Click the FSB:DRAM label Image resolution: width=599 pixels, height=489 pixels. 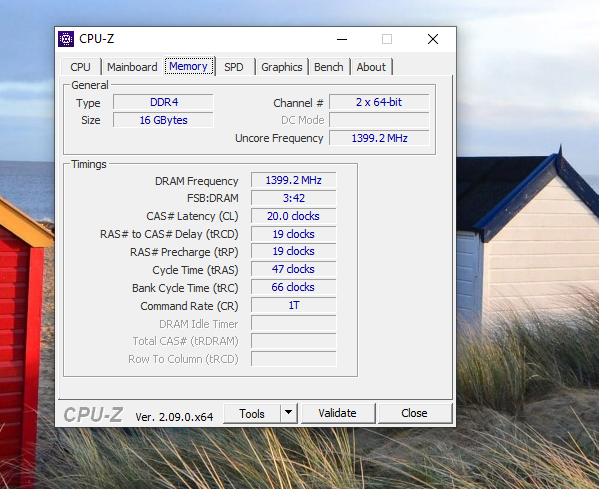click(213, 198)
